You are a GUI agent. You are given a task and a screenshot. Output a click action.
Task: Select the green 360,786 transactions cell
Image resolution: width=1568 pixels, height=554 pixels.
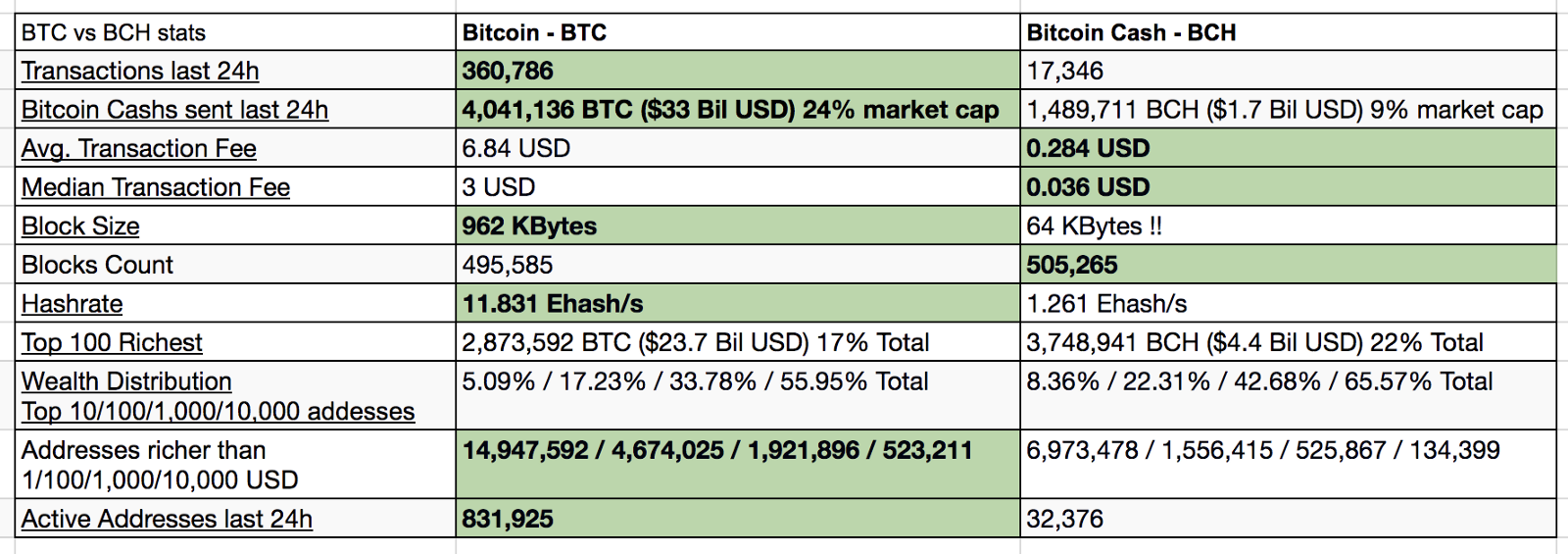tap(737, 71)
